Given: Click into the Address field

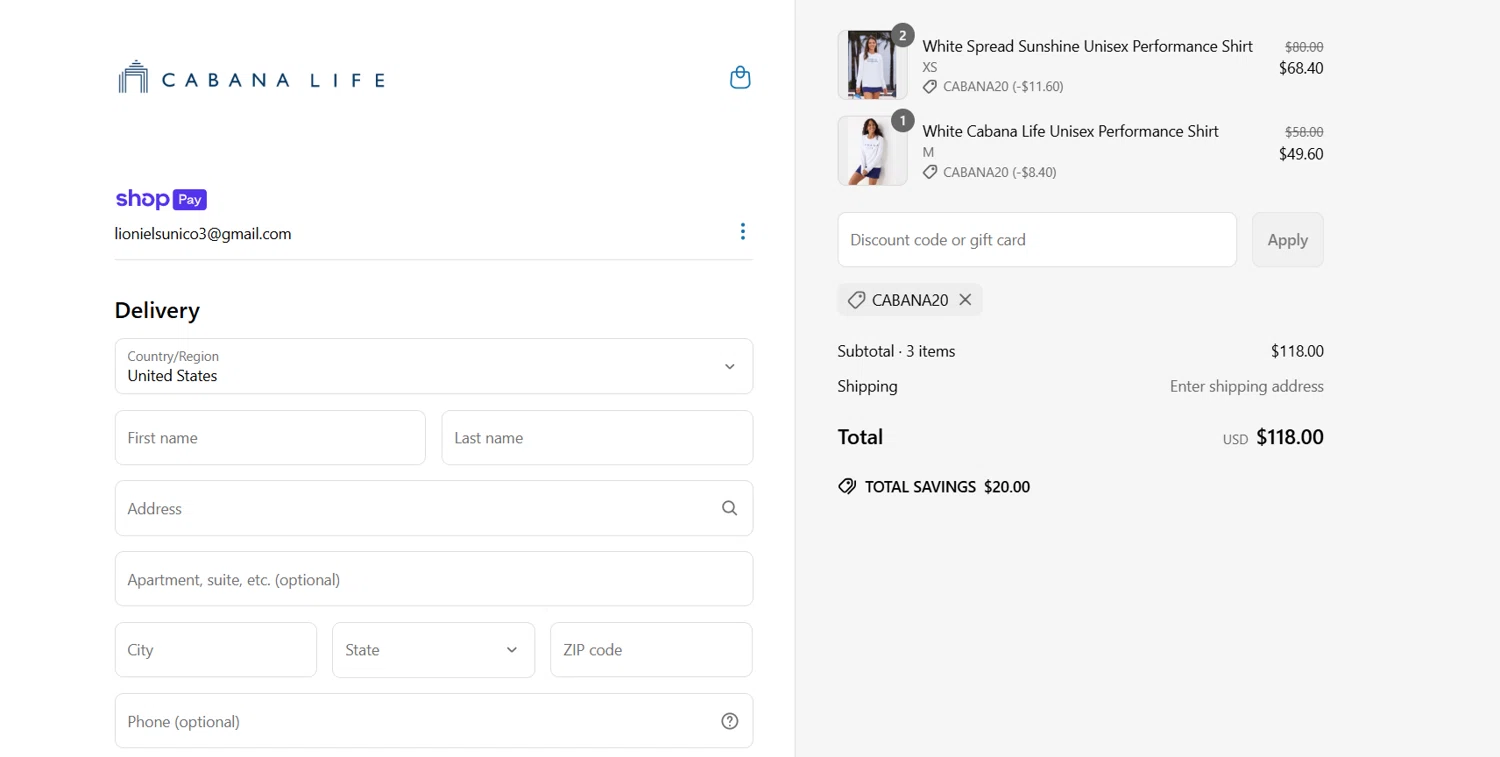Looking at the screenshot, I should [x=434, y=508].
